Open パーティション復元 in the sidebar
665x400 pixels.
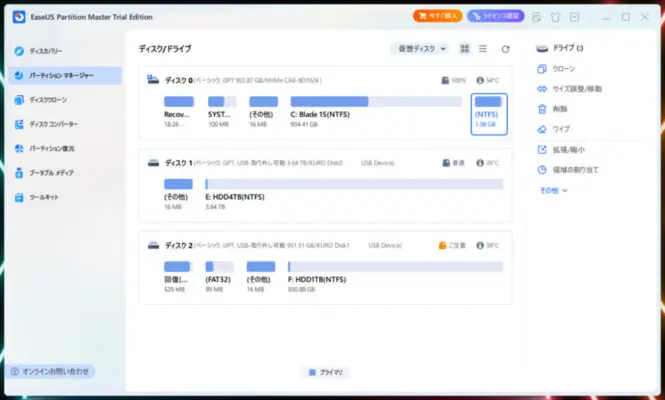tap(45, 148)
